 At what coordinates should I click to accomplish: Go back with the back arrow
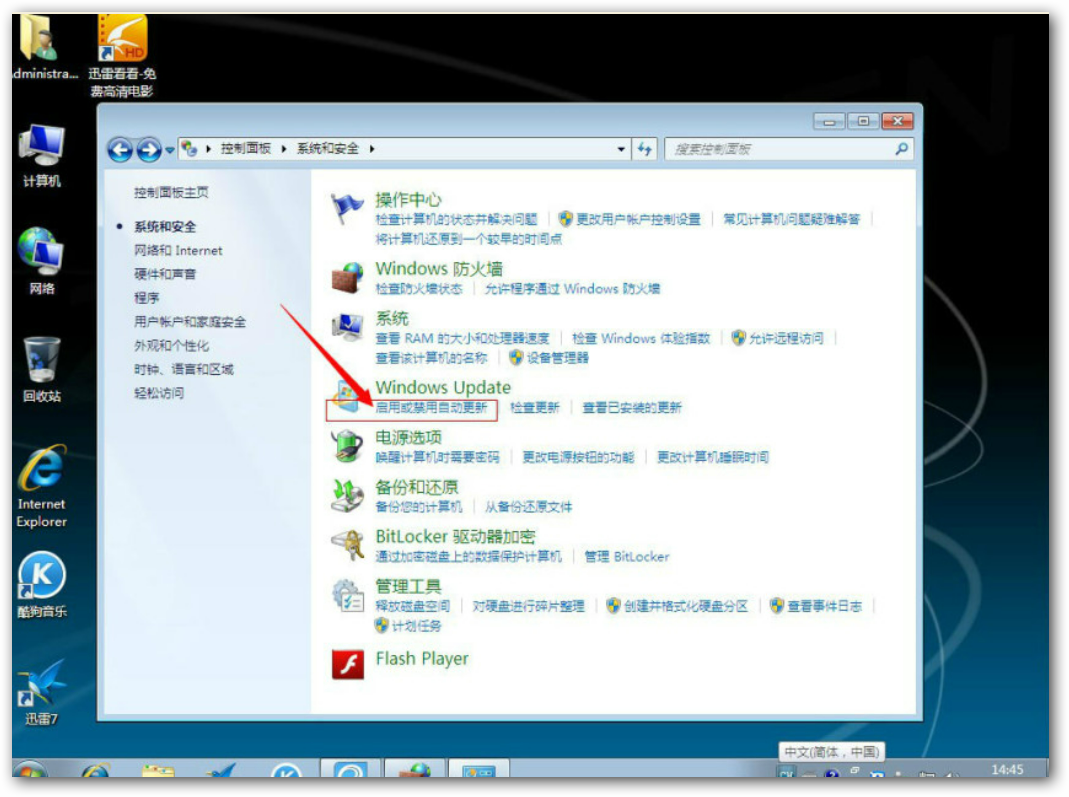120,149
